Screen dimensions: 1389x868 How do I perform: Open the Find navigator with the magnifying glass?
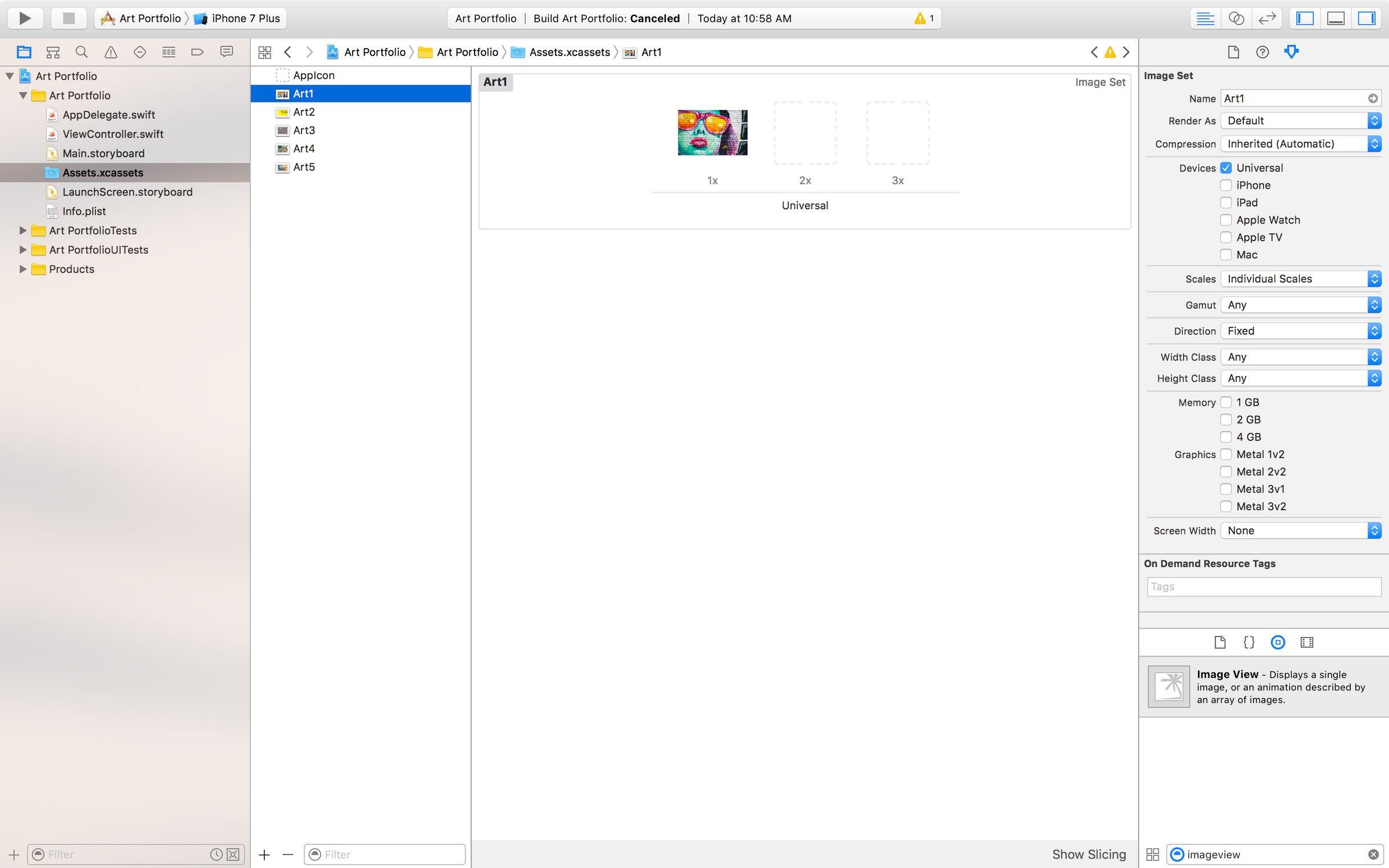click(x=81, y=52)
